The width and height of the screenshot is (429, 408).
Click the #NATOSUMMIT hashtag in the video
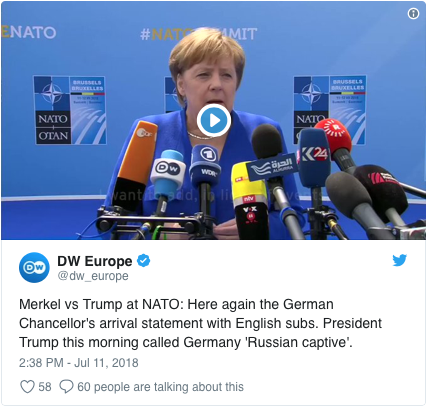tap(199, 34)
